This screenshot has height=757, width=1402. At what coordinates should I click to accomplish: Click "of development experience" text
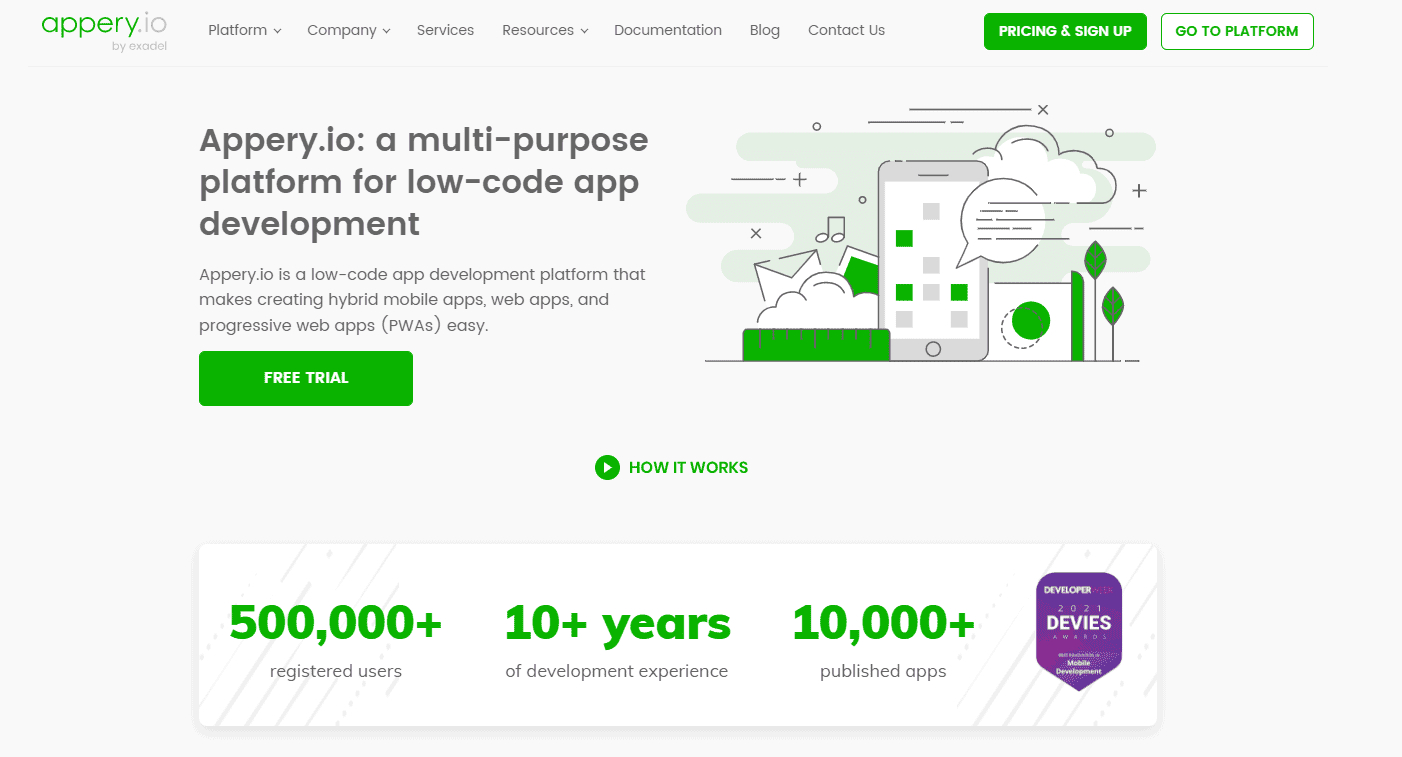[x=617, y=671]
